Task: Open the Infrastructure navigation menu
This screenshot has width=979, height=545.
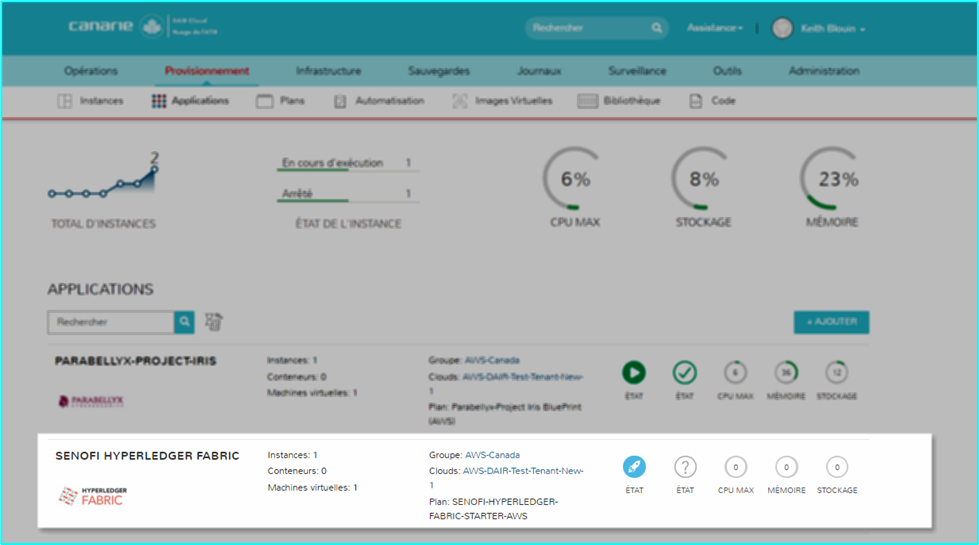Action: pos(328,71)
